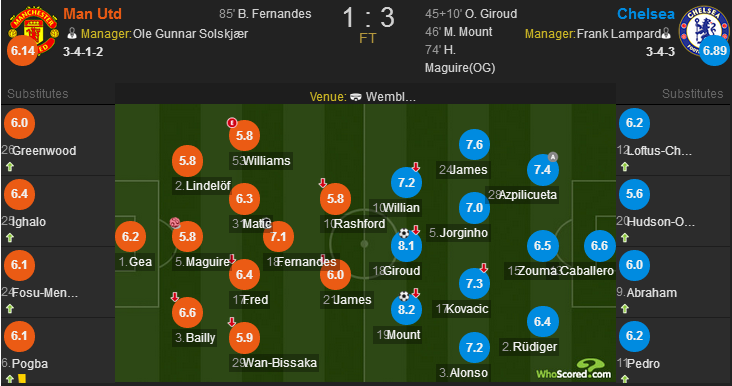Screen dimensions: 732x386
Task: Click the red own-goal ball icon near Maguire
Action: point(175,223)
